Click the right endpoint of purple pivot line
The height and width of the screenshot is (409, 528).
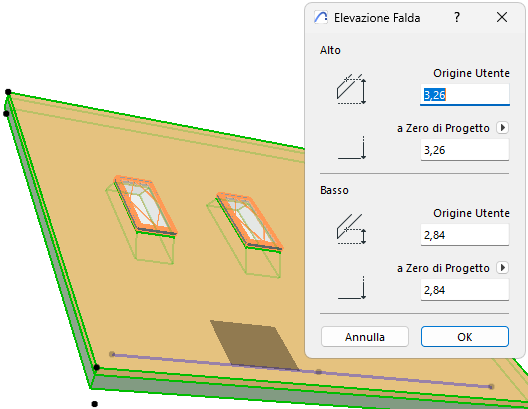pyautogui.click(x=491, y=386)
